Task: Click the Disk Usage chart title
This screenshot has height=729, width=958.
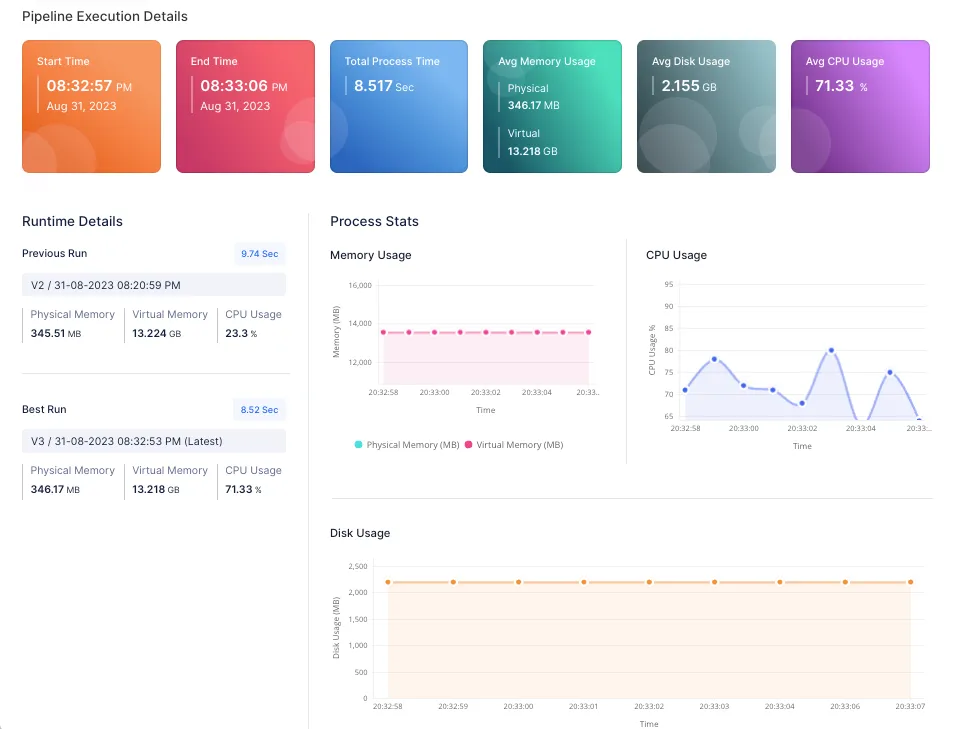Action: [x=360, y=533]
